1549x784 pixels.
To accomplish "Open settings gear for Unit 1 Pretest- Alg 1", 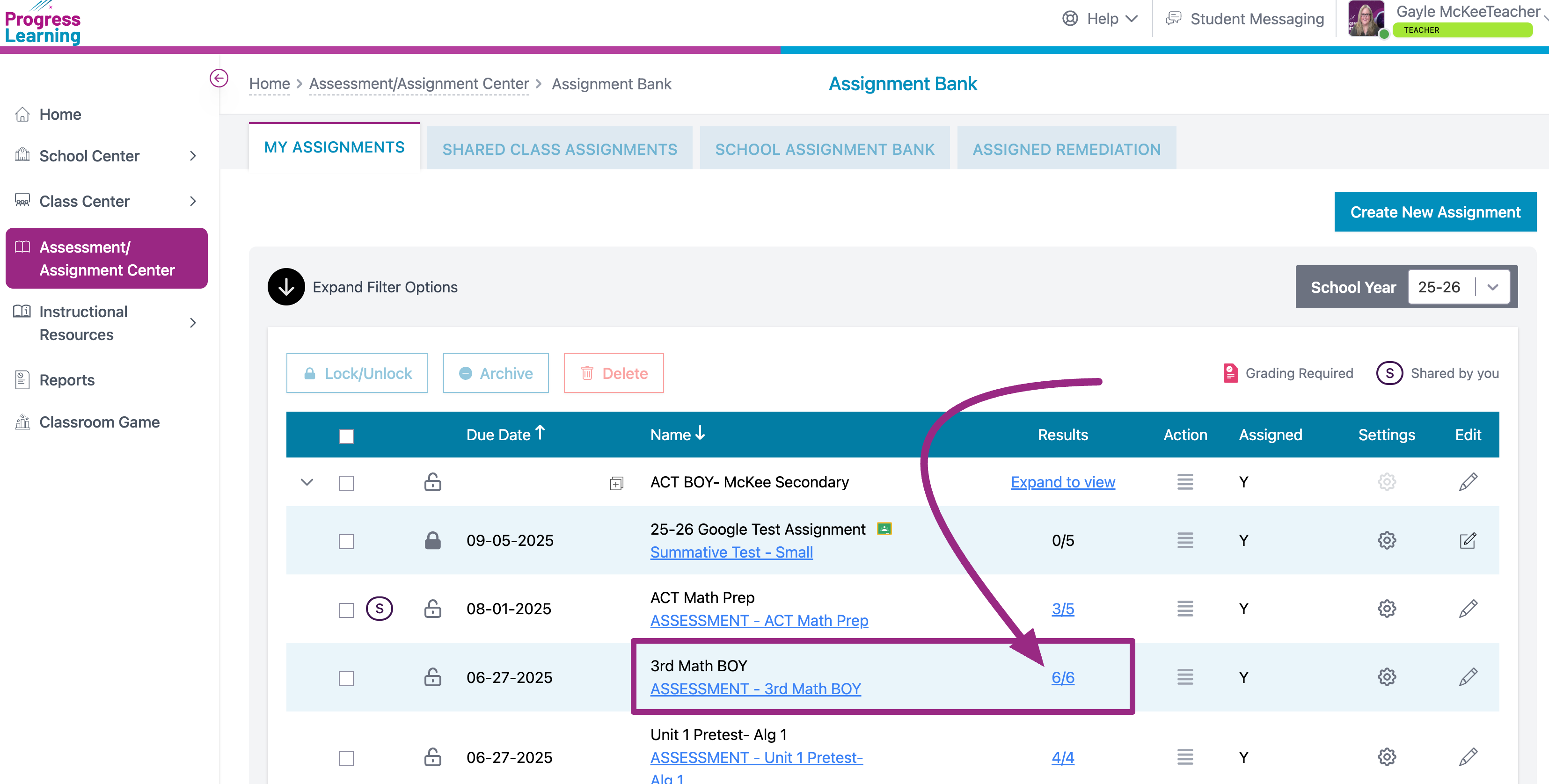I will (1387, 757).
